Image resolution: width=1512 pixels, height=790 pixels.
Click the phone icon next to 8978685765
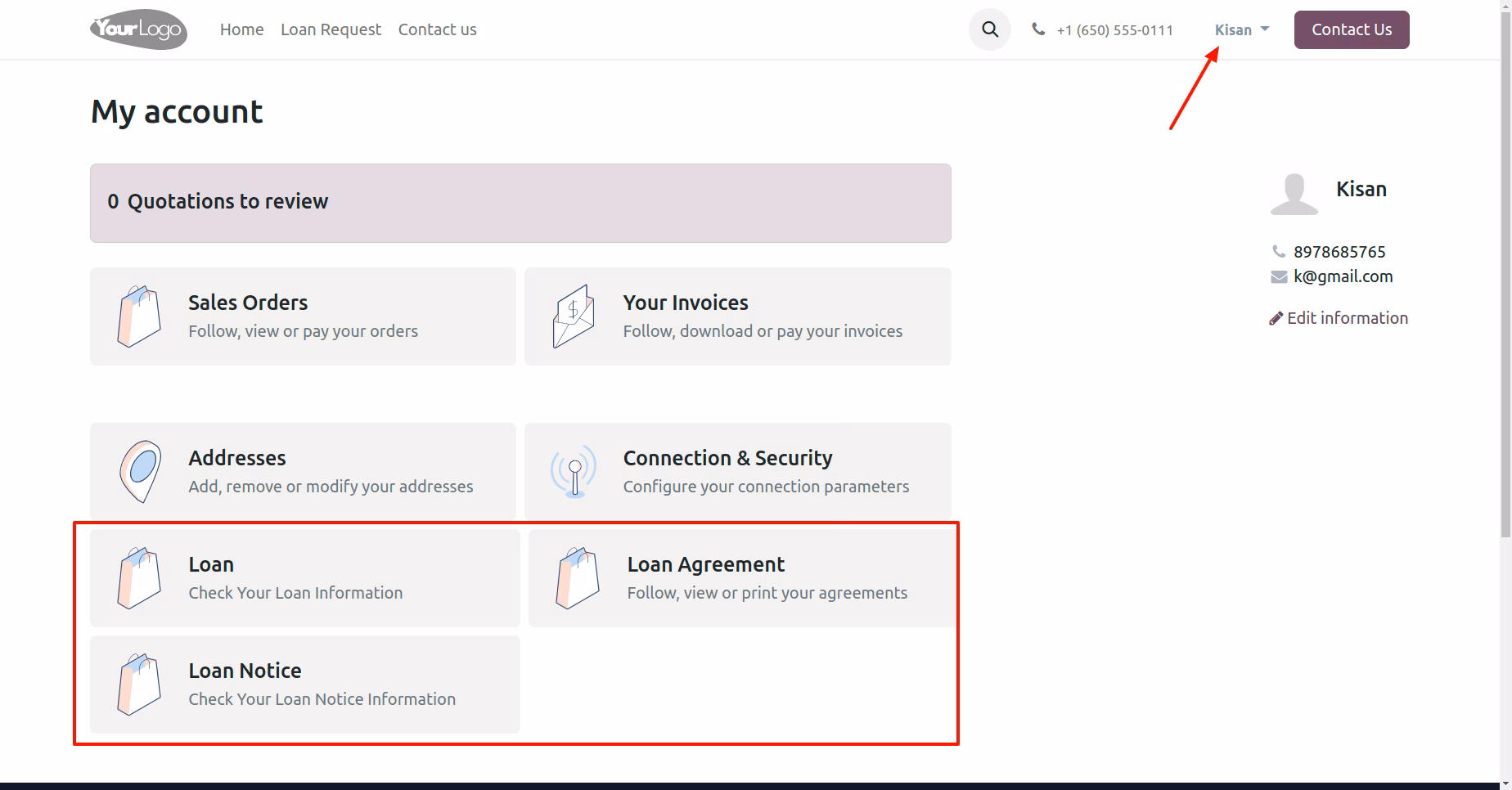(1279, 252)
